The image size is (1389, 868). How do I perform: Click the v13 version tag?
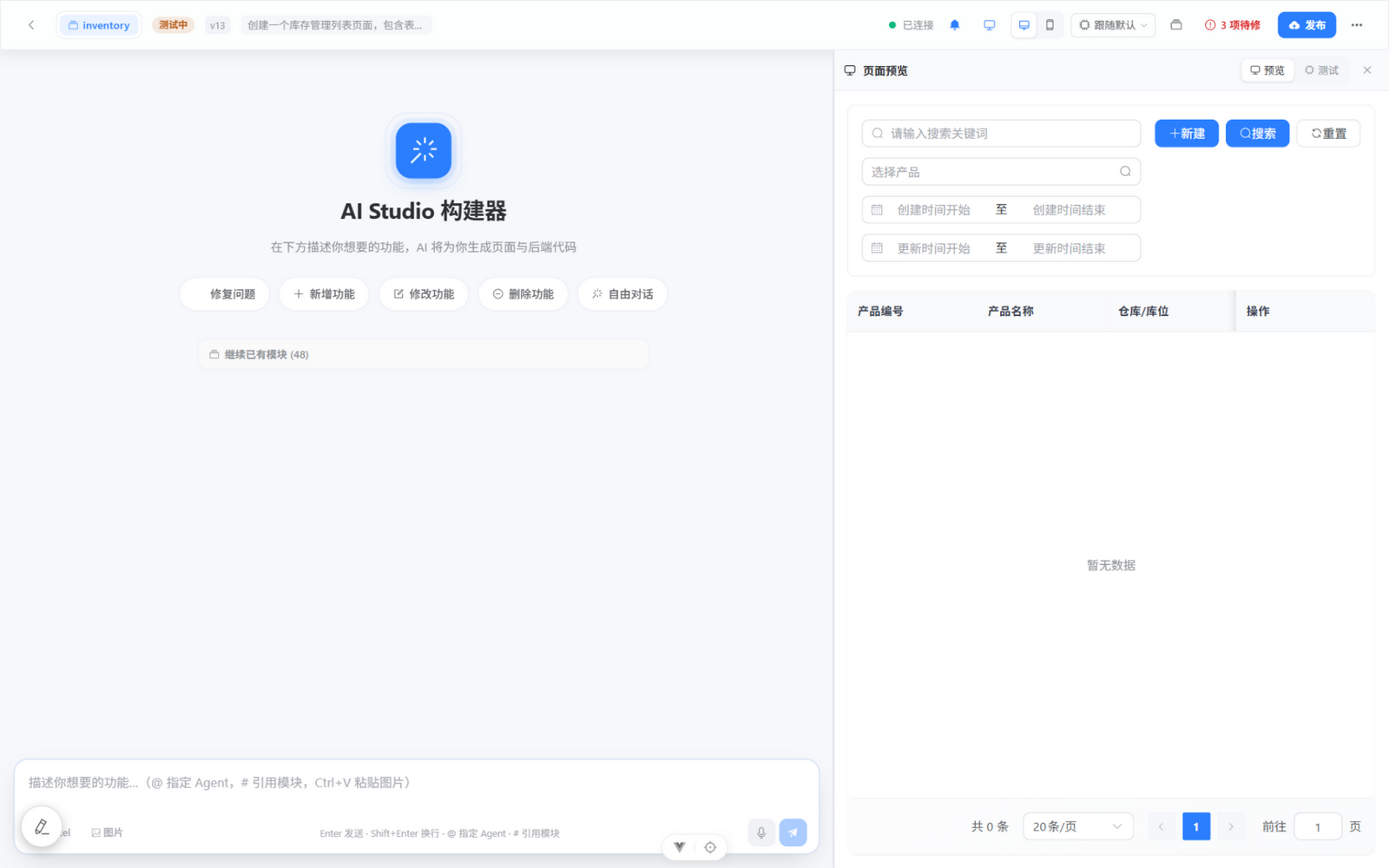217,25
